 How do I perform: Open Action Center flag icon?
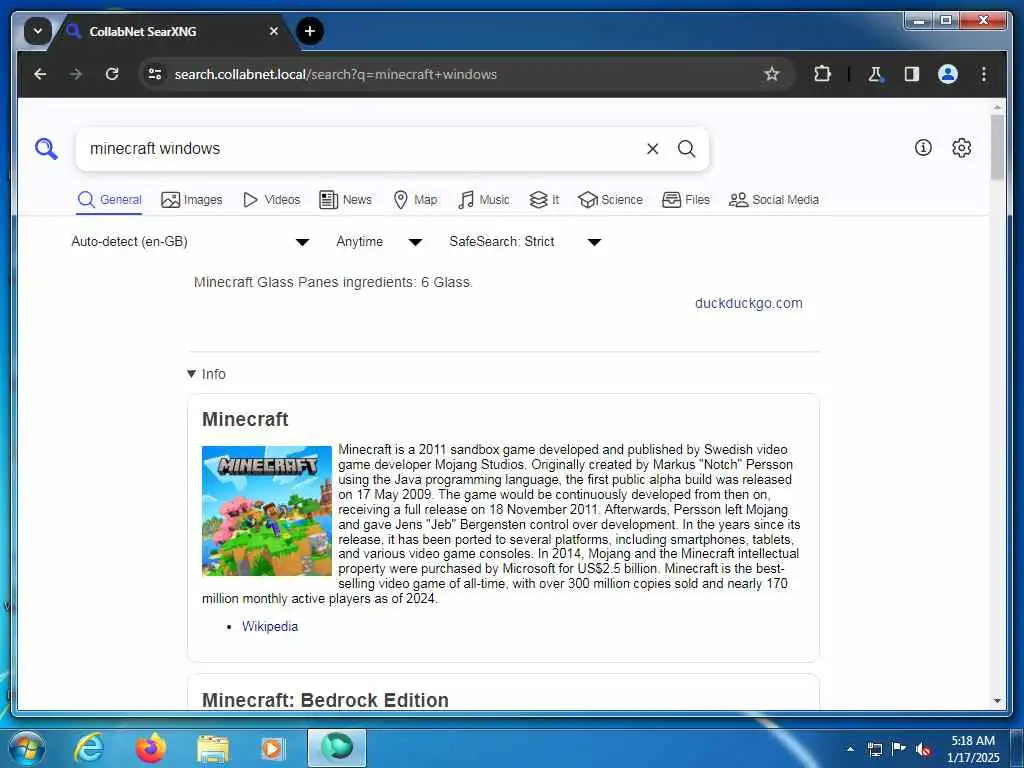[898, 748]
